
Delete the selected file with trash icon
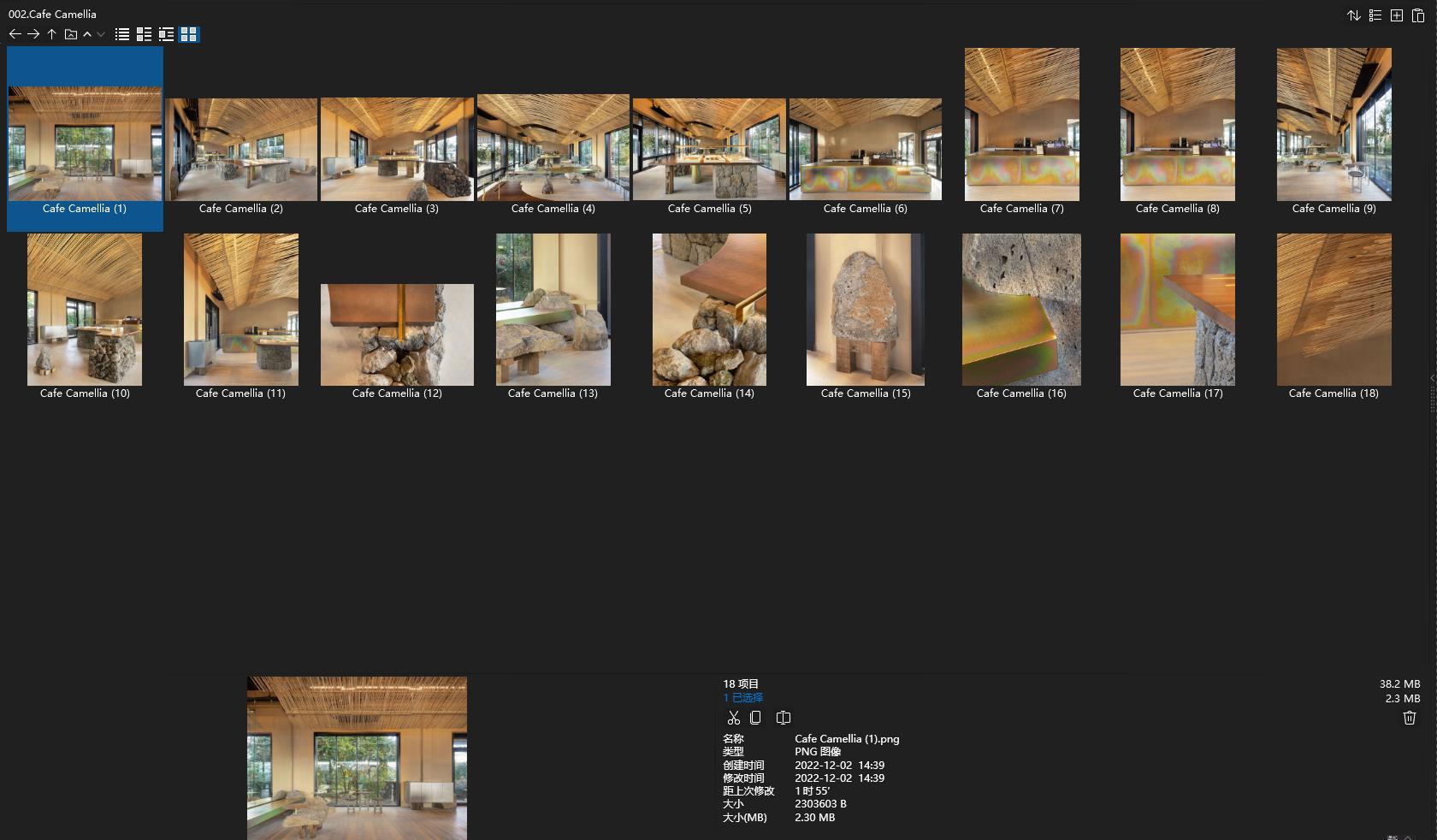[1409, 718]
